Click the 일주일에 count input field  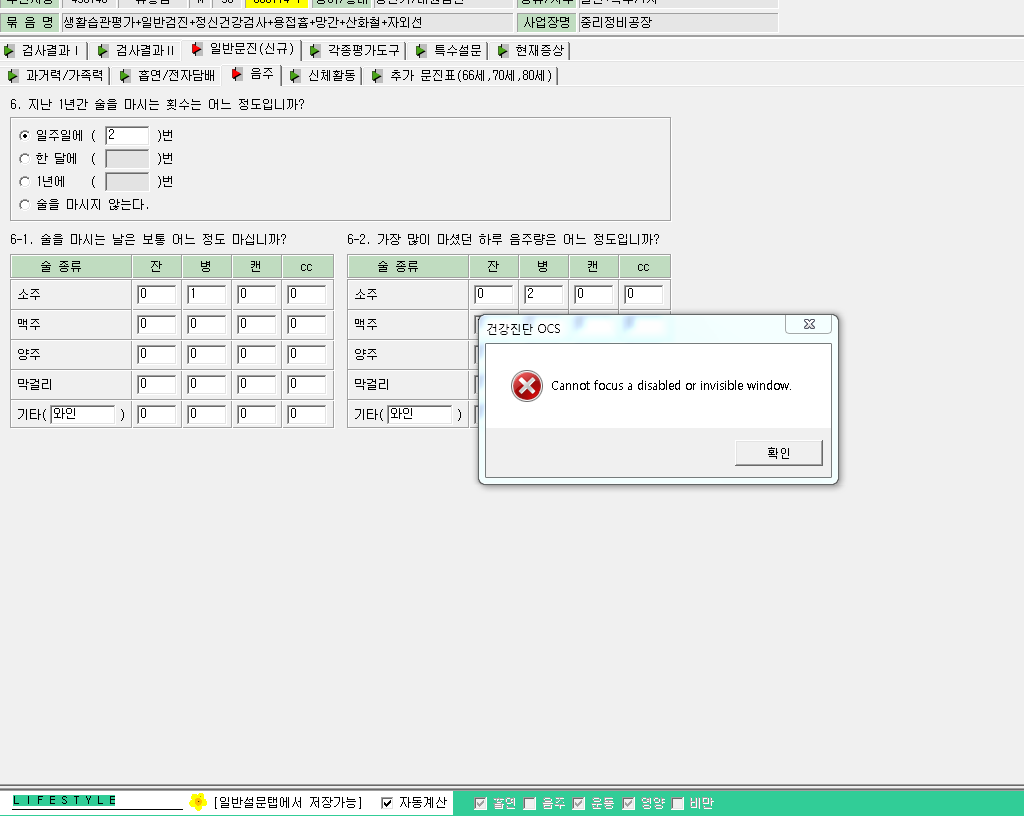click(127, 135)
